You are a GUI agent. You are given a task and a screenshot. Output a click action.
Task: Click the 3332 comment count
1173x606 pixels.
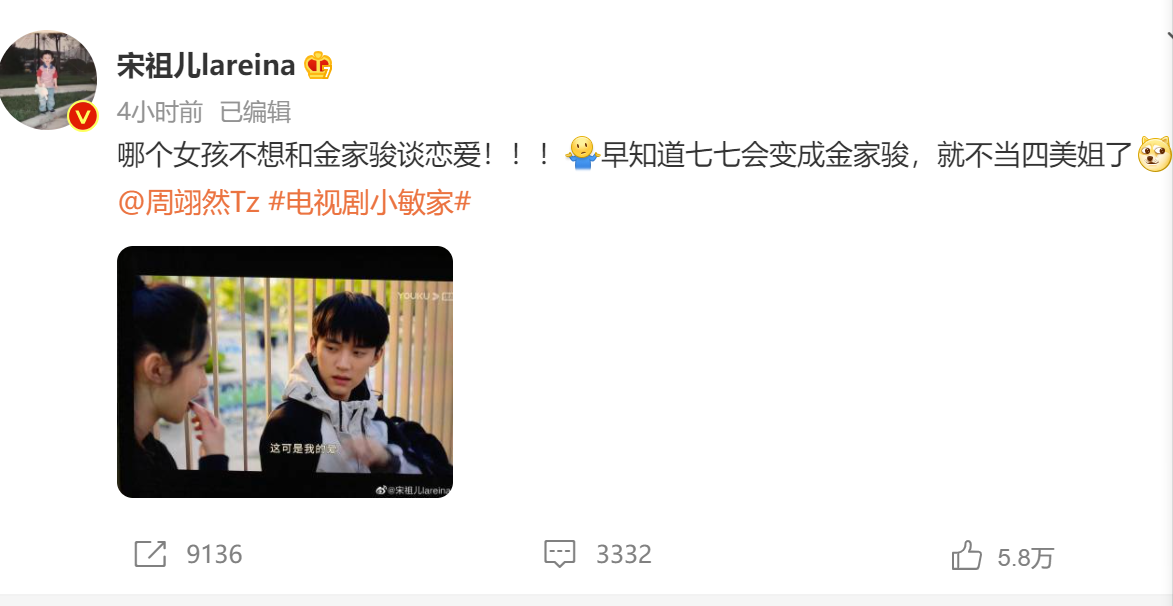(x=624, y=554)
